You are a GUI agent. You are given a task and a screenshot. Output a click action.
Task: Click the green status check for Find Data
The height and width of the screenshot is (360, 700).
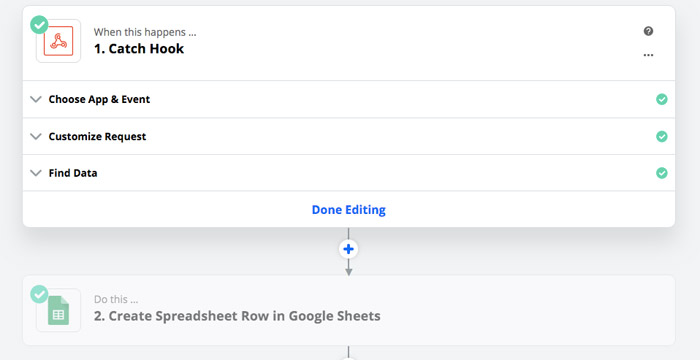point(662,173)
